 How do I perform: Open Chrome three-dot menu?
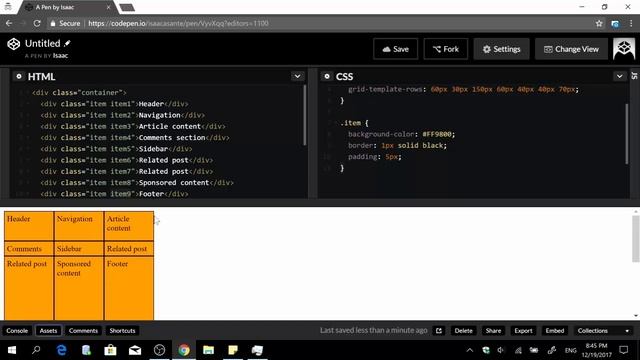click(x=631, y=24)
